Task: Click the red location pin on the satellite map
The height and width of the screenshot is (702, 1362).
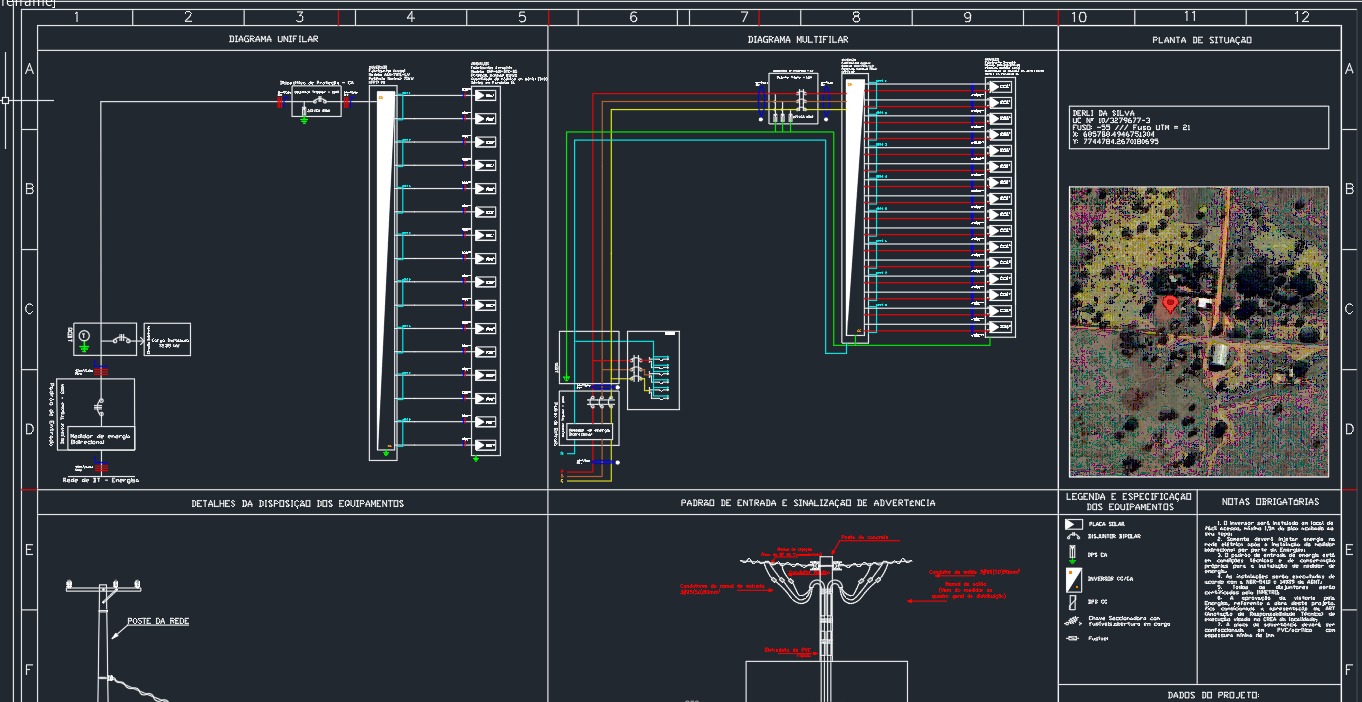Action: 1170,304
